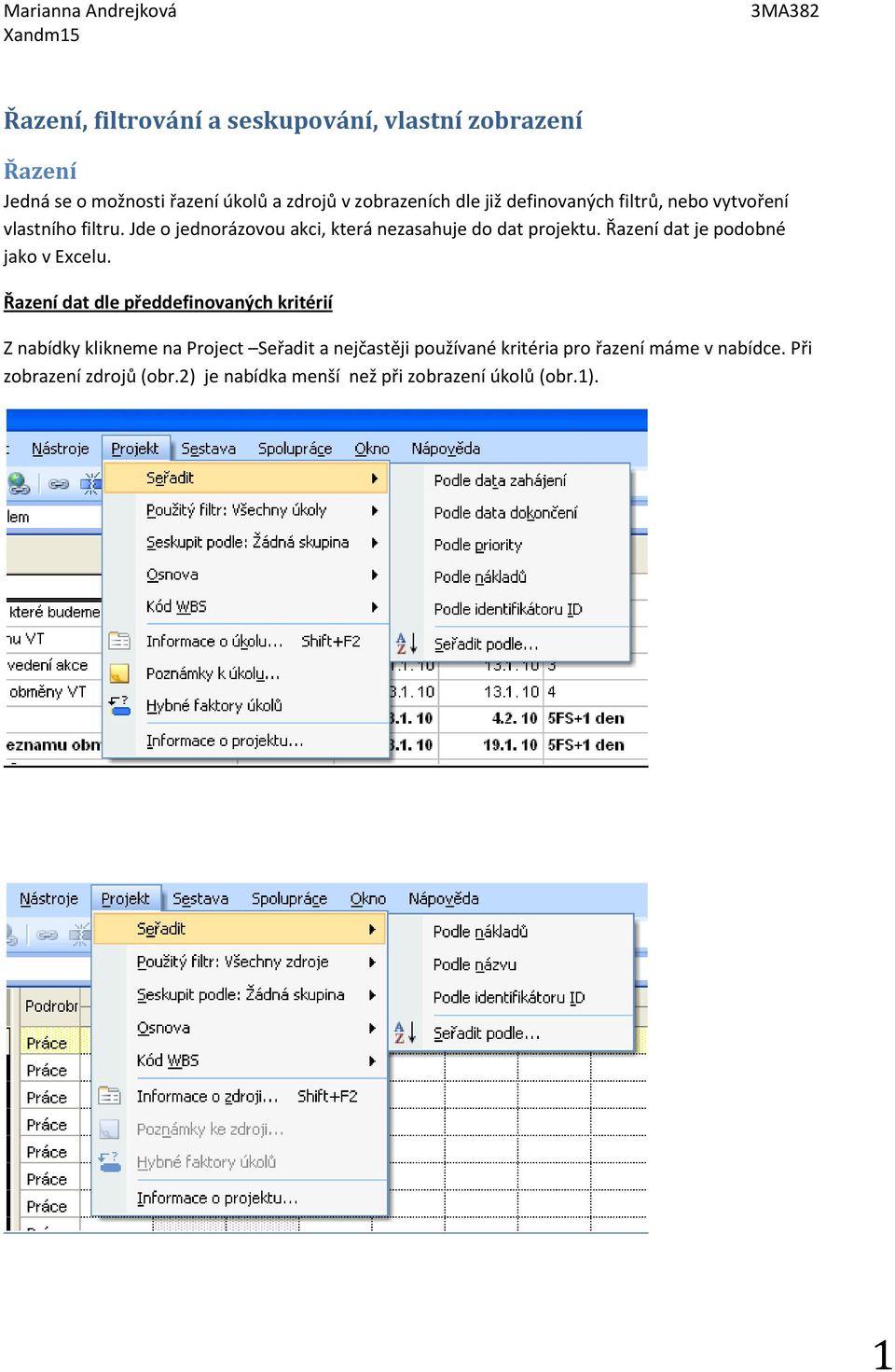895x1372 pixels.
Task: Select 'Informace o zdroji...' menu entry
Action: 207,1096
